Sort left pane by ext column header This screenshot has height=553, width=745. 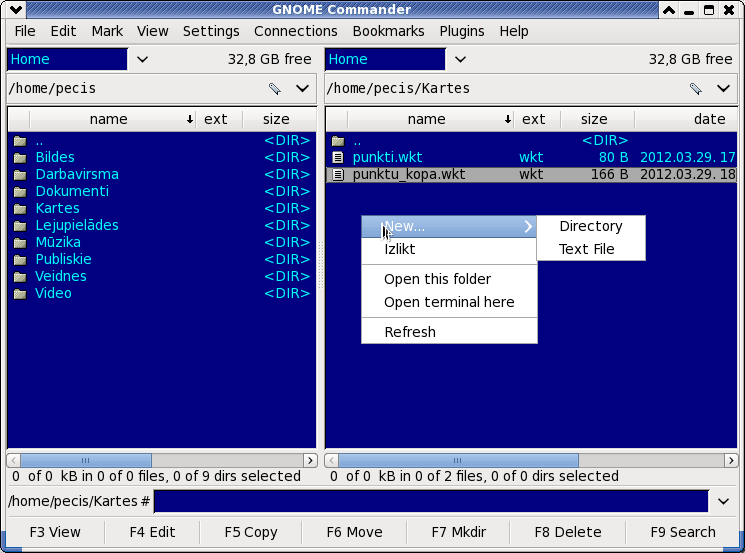220,119
